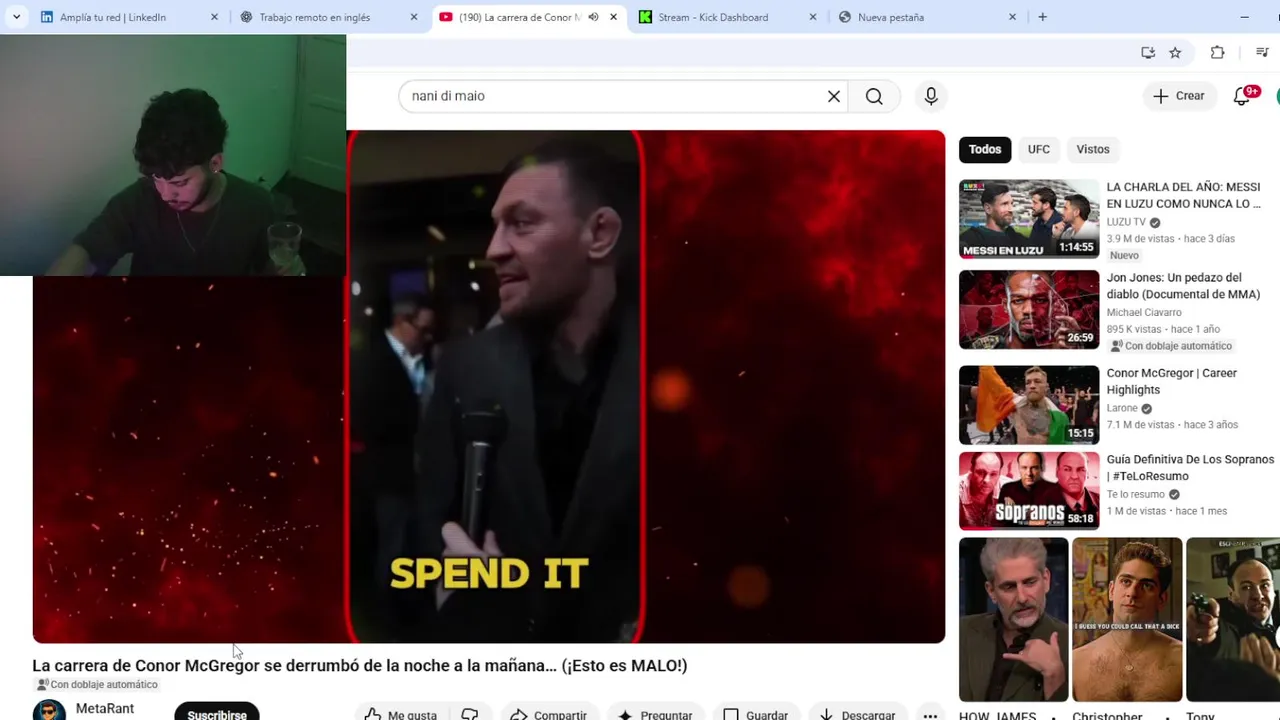Viewport: 1280px width, 720px height.
Task: Open the browser extensions puzzle icon
Action: coord(1217,53)
